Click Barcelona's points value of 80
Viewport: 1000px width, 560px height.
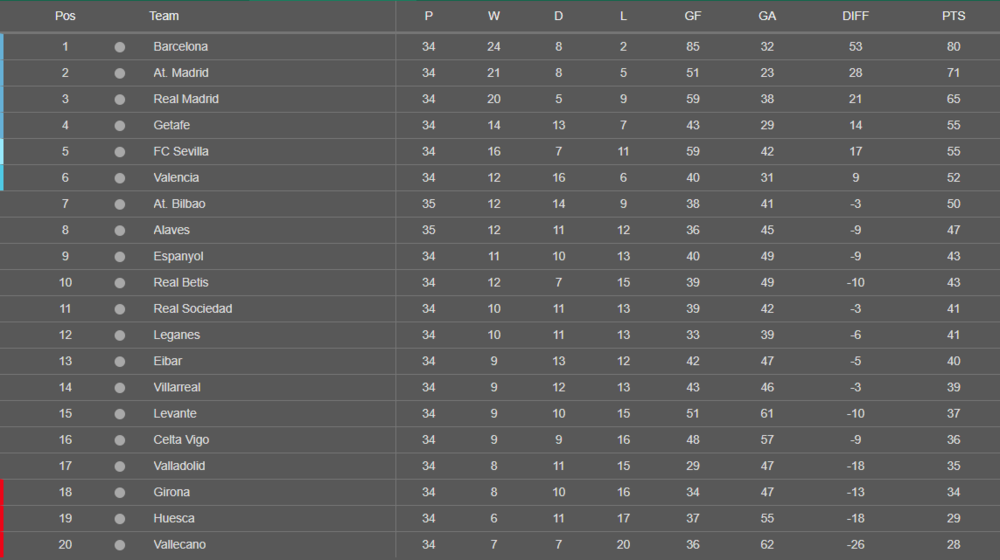point(953,47)
